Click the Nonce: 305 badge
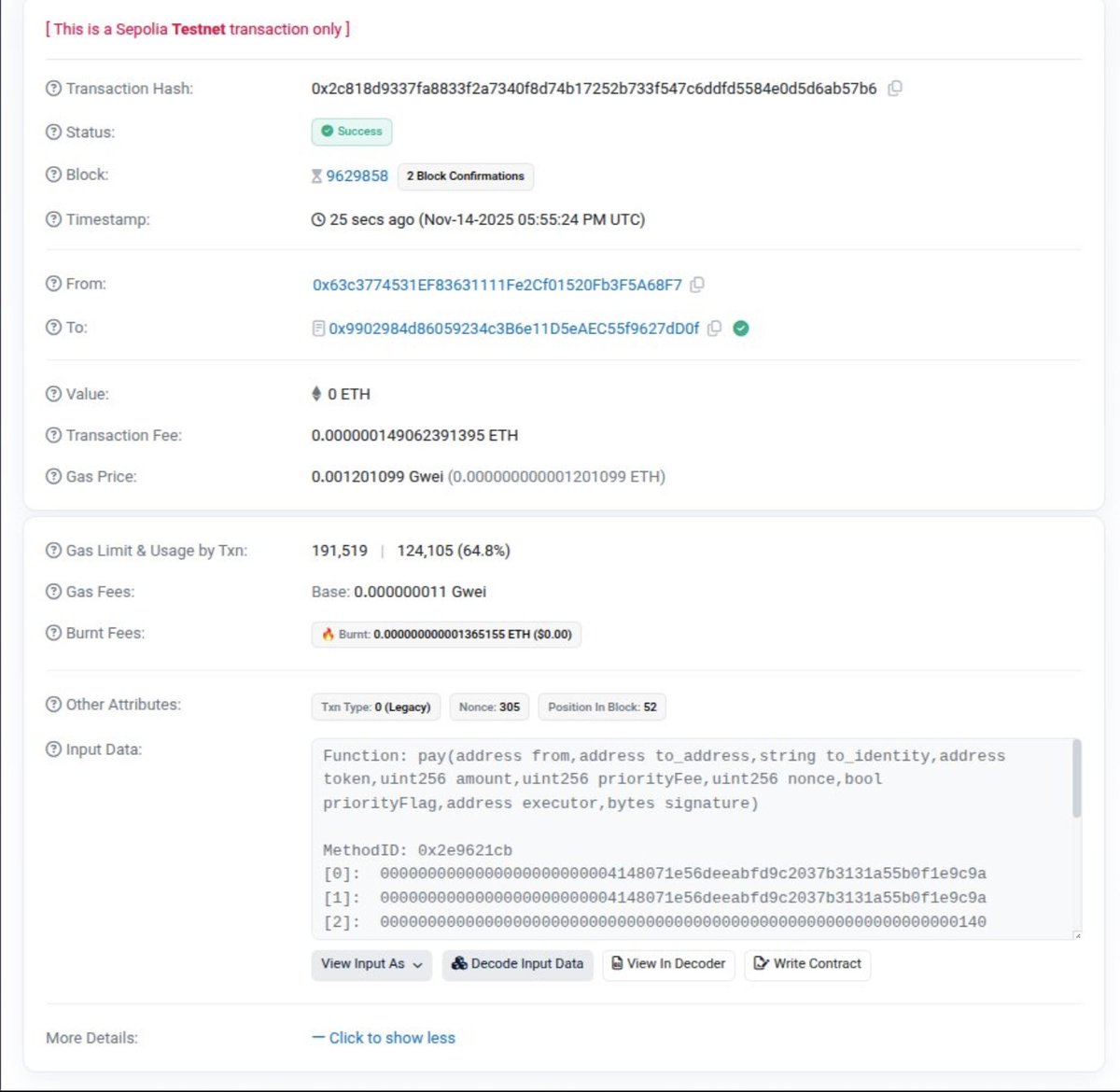The image size is (1120, 1092). [489, 707]
